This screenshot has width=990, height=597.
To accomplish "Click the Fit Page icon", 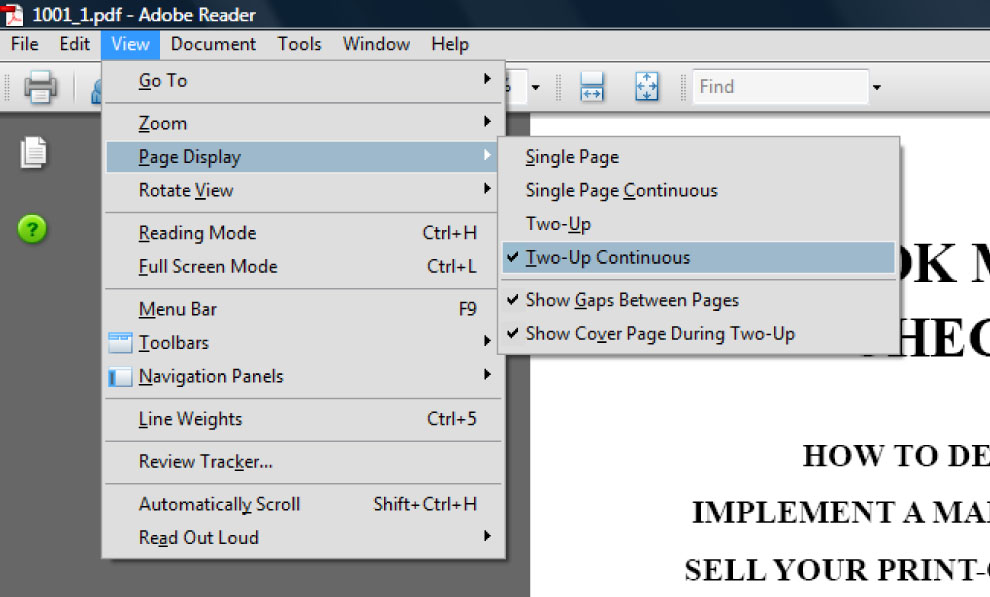I will [x=647, y=87].
